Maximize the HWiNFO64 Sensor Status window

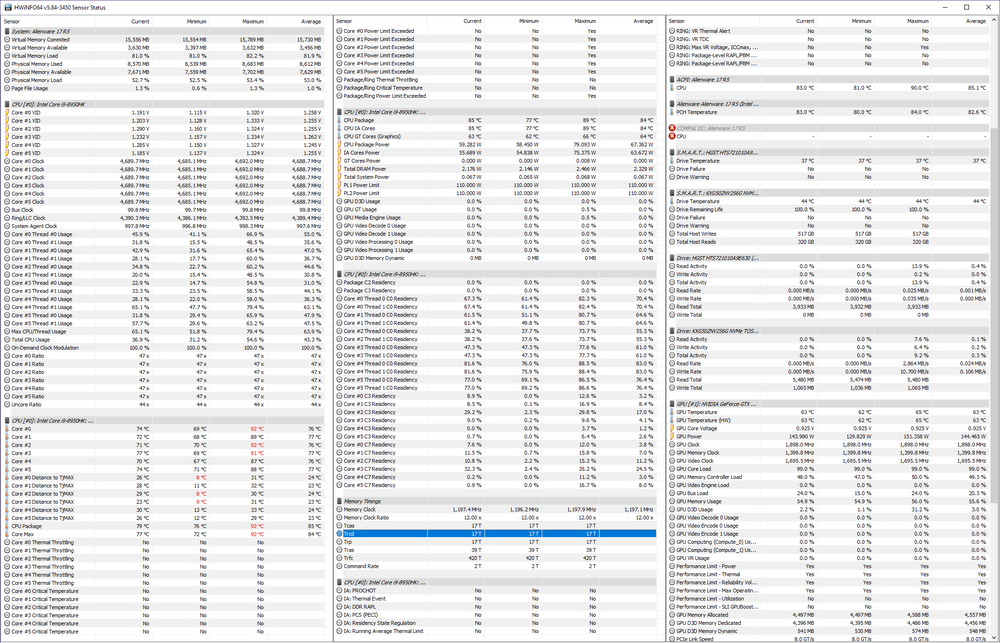(966, 7)
